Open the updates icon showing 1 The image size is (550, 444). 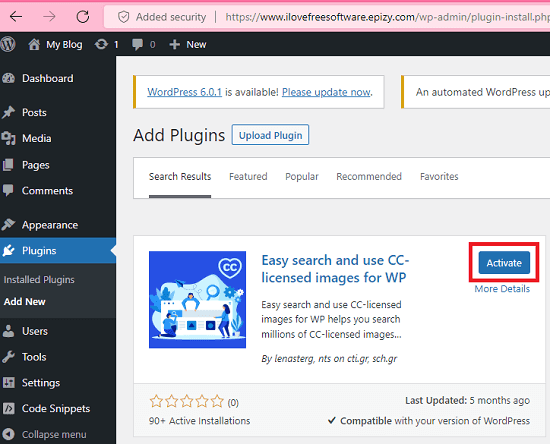[101, 45]
